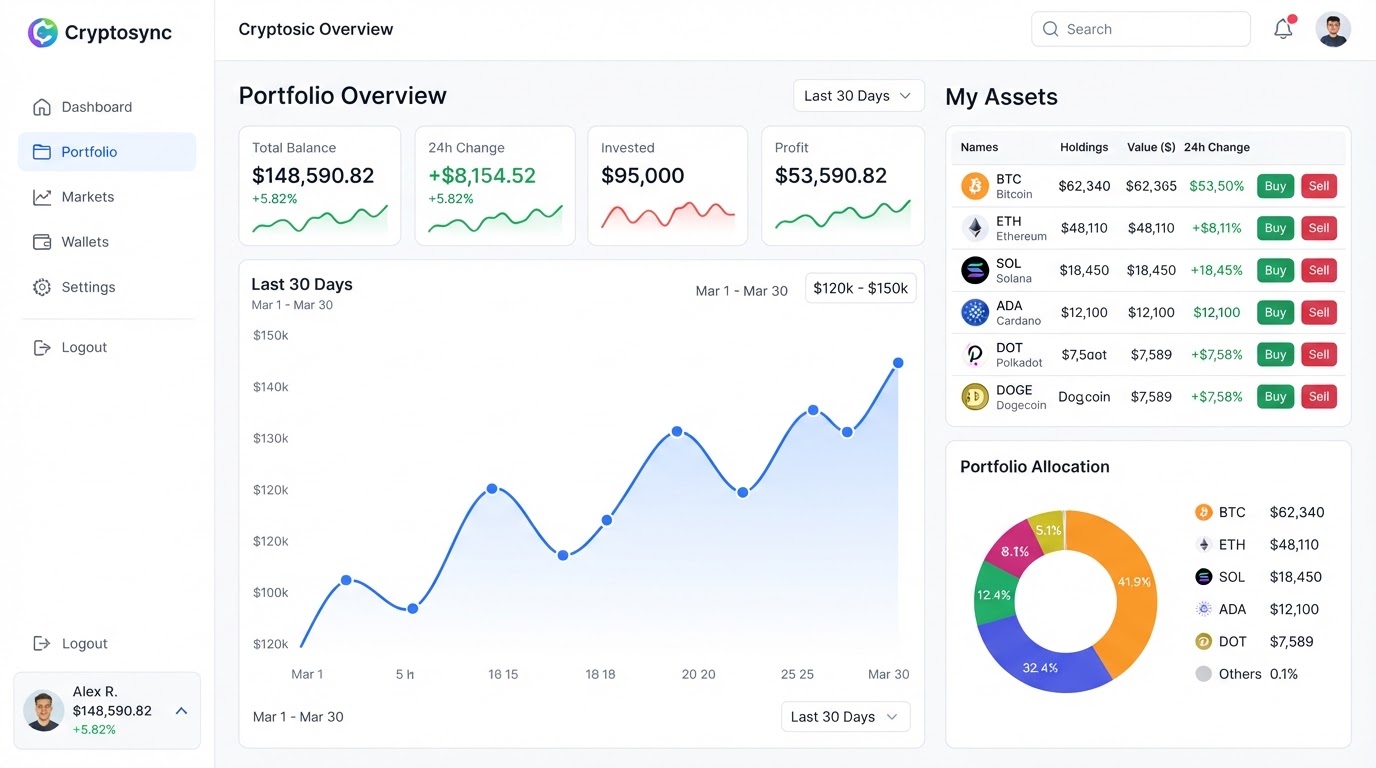Click the ADA icon in the Portfolio Allocation legend
The width and height of the screenshot is (1376, 768).
[x=1204, y=609]
